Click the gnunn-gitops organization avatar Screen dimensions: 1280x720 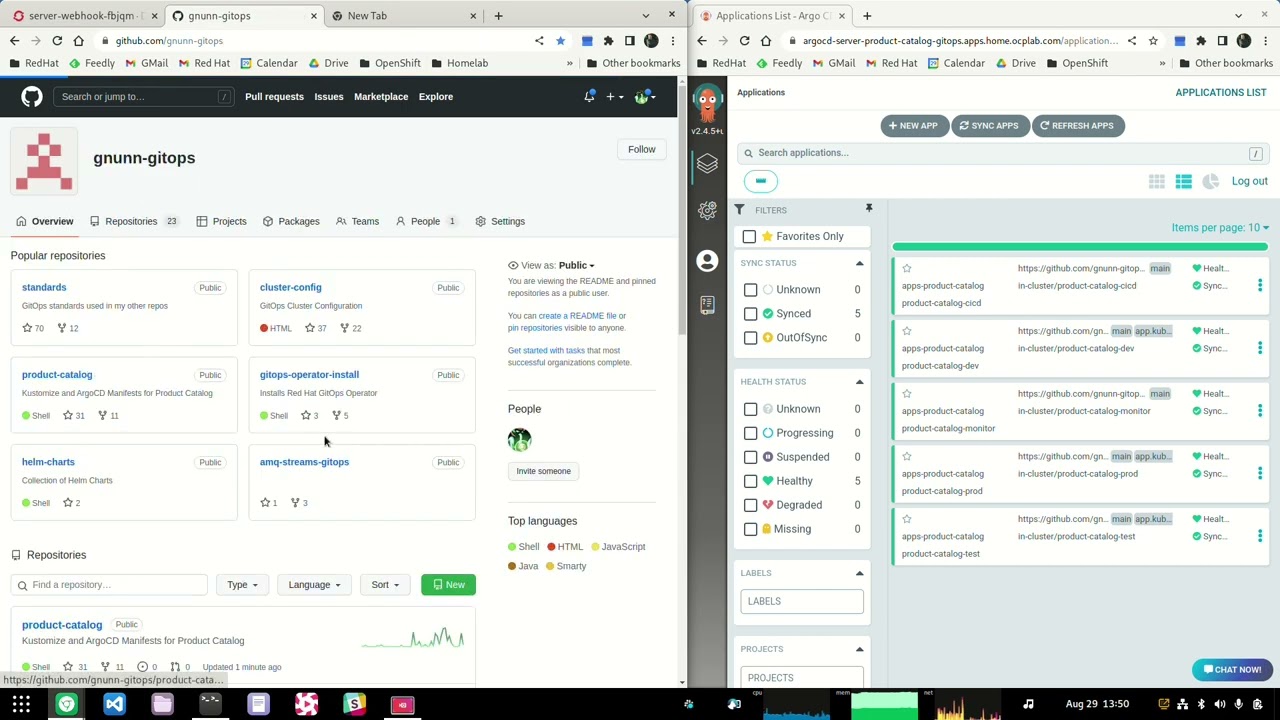[x=44, y=160]
